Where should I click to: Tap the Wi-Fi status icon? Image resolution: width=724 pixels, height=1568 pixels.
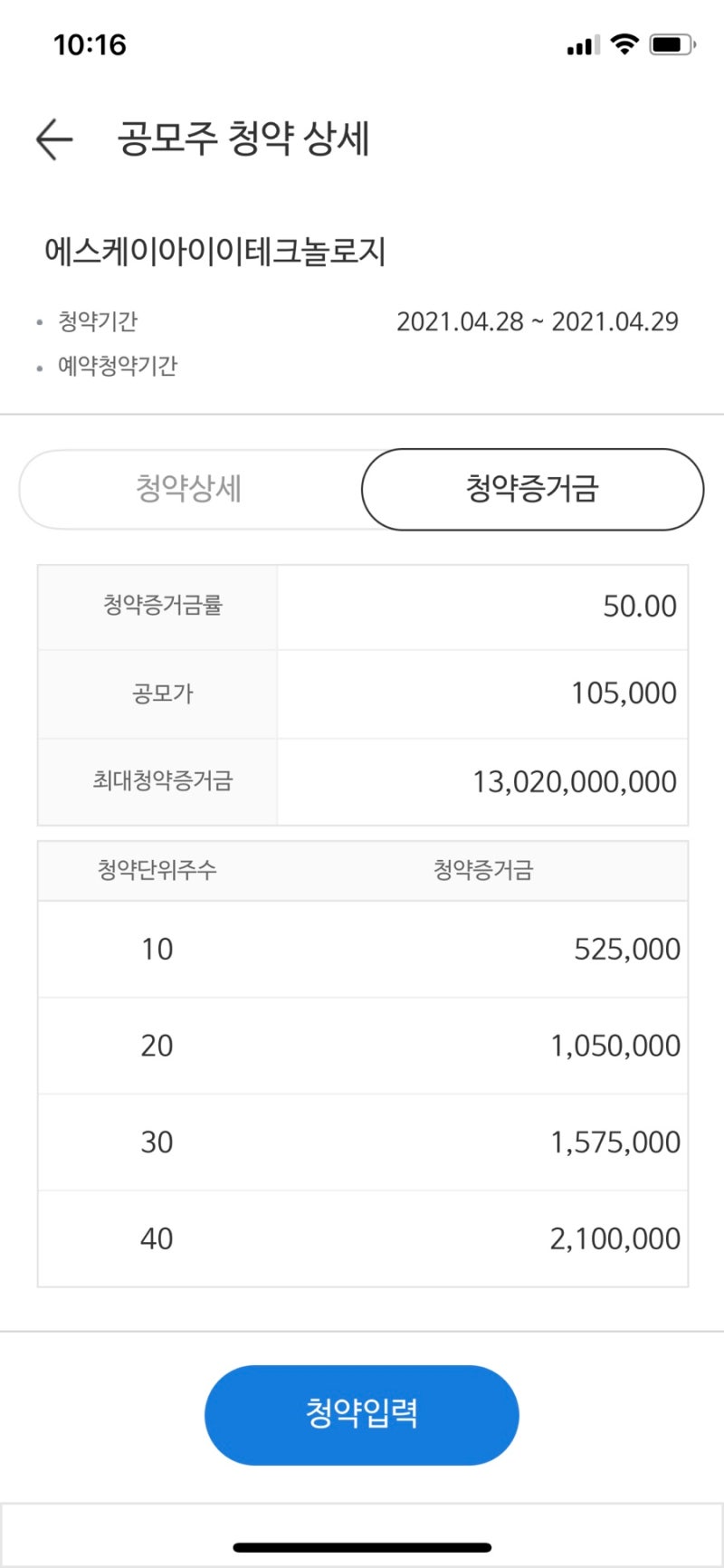(x=624, y=44)
